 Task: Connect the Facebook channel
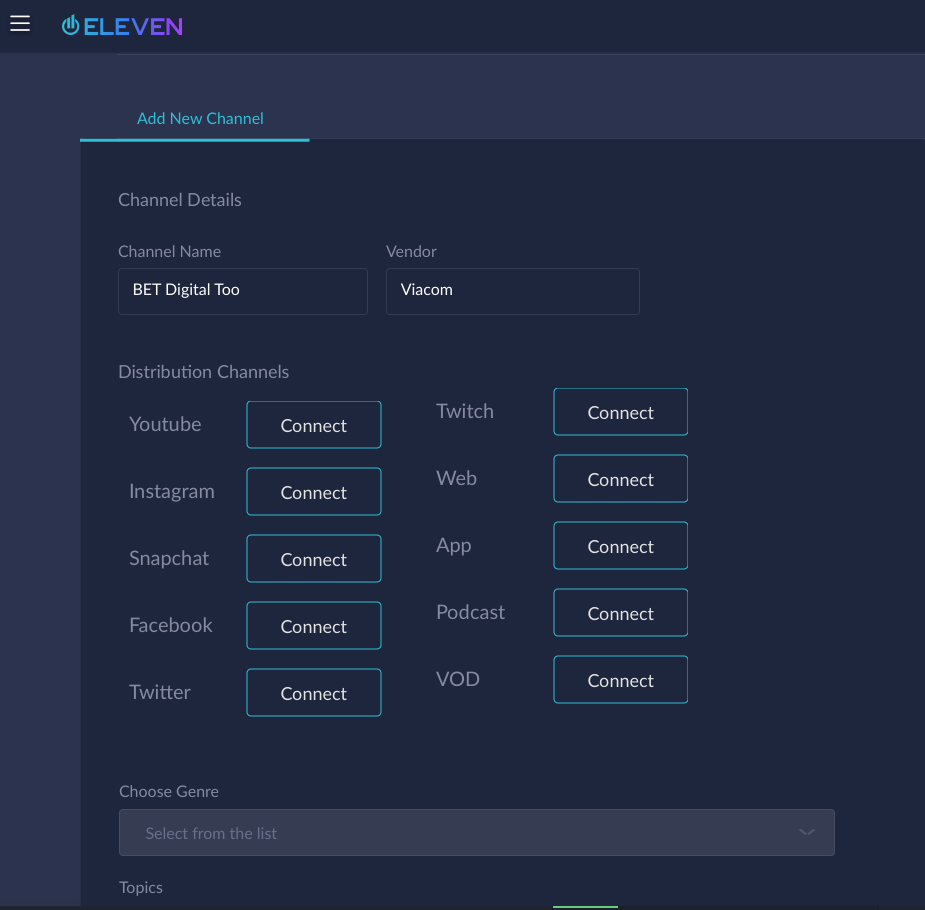pyautogui.click(x=314, y=625)
